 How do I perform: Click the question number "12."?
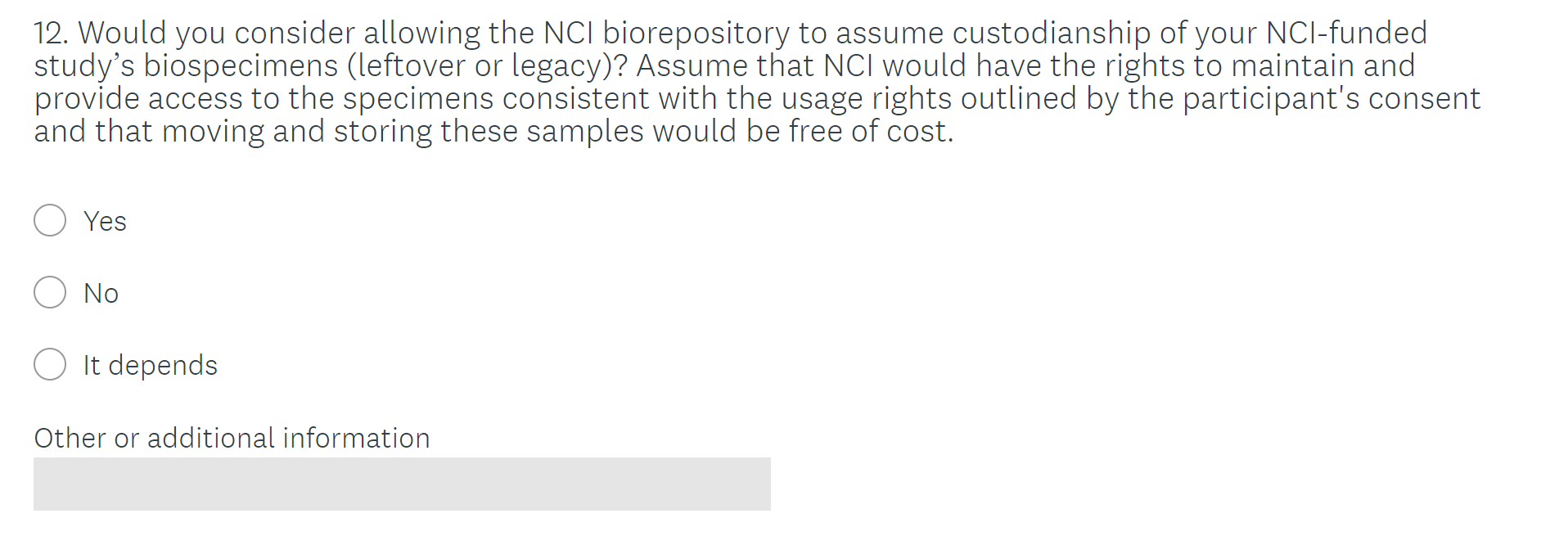point(51,33)
